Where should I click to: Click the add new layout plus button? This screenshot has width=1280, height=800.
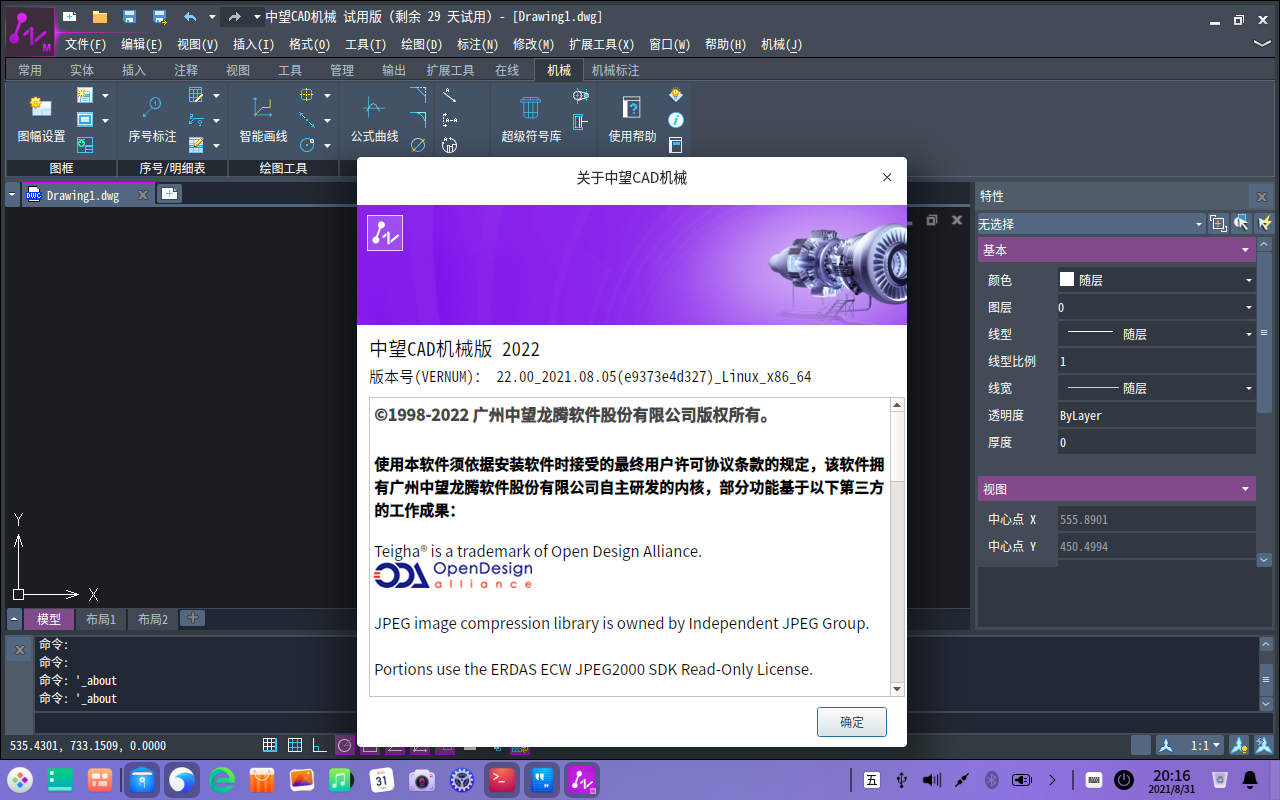(x=192, y=618)
